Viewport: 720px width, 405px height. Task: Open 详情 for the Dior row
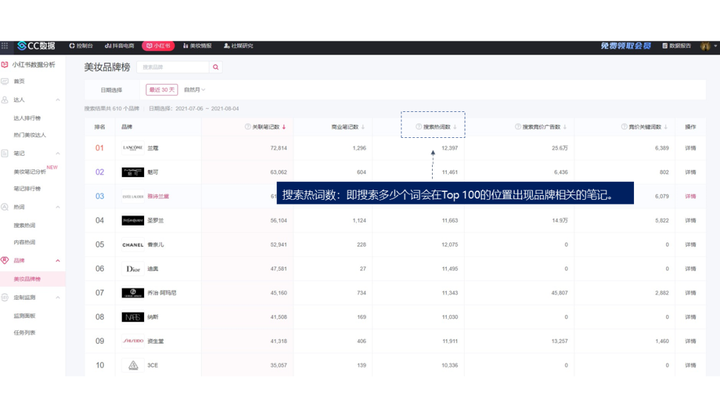coord(690,269)
